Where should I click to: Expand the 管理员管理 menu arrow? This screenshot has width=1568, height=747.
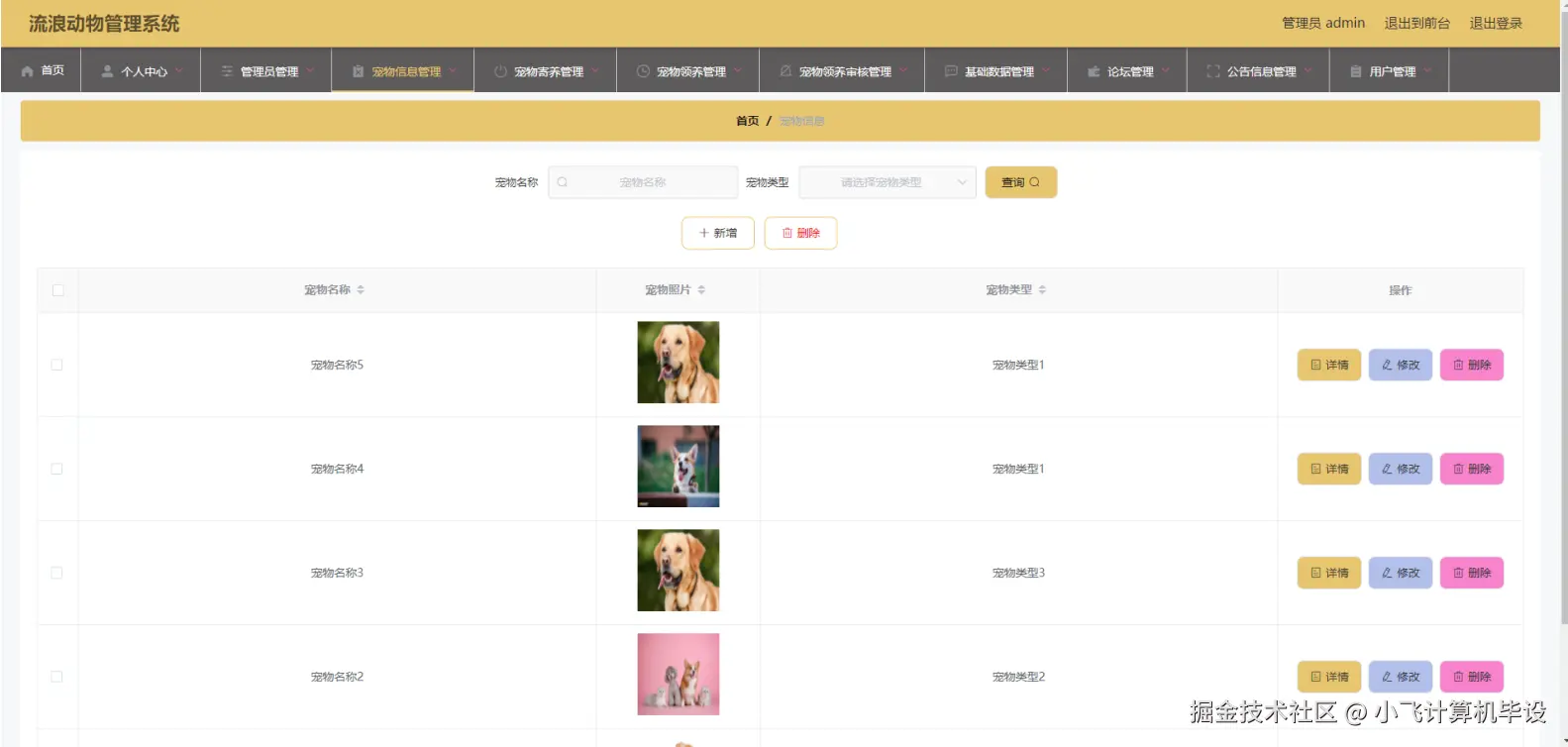tap(310, 71)
